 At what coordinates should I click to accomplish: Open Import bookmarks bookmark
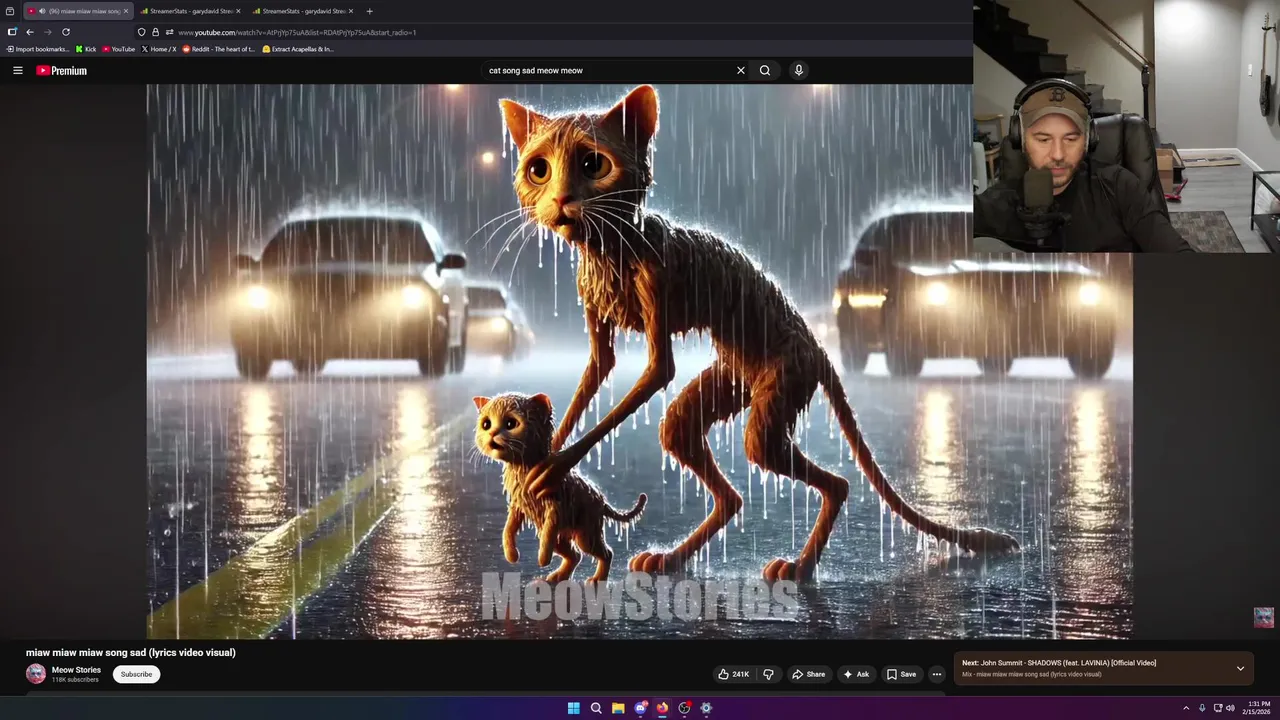tap(38, 49)
